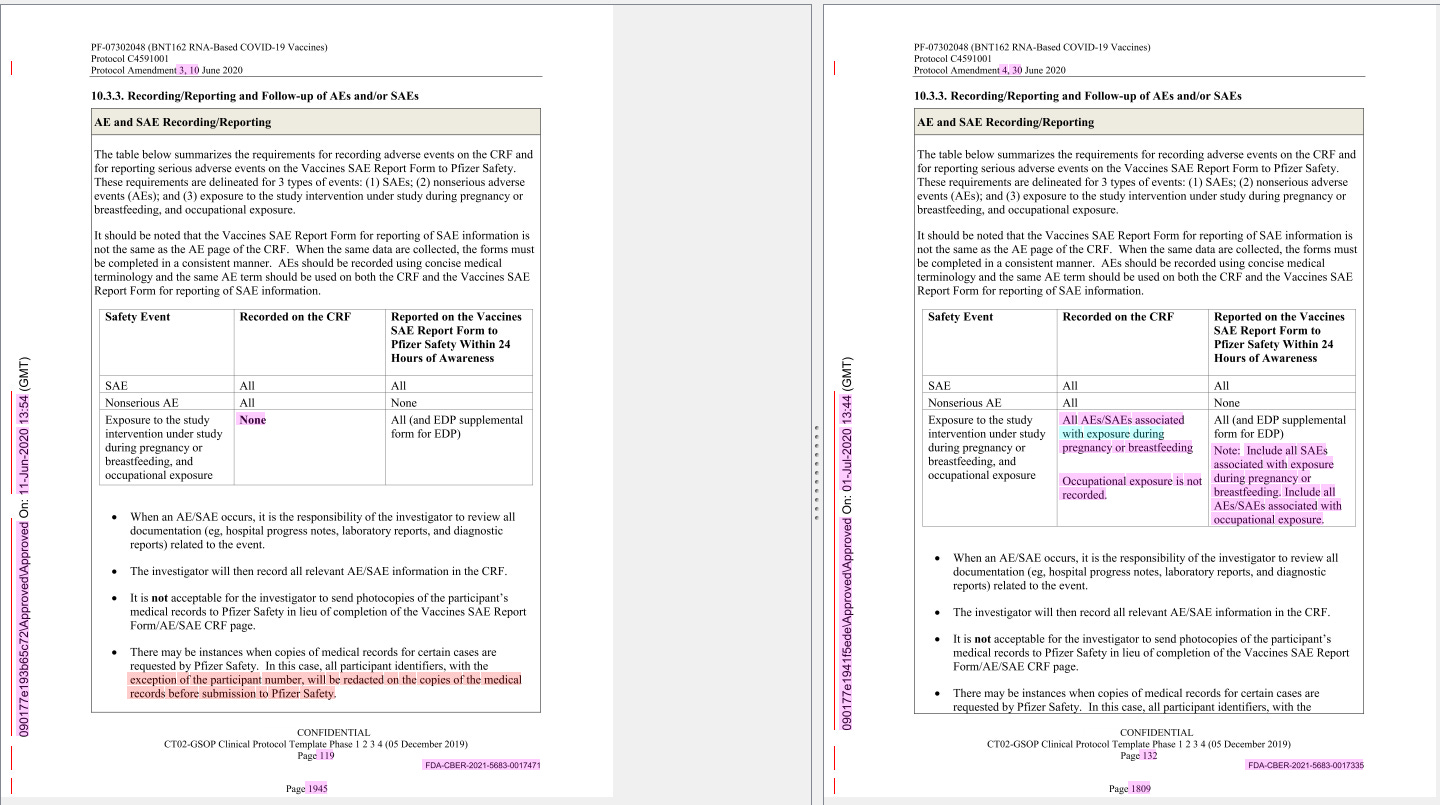This screenshot has height=805, width=1440.
Task: Click "Safety Event" column header in Amendment 3 table
Action: [137, 317]
